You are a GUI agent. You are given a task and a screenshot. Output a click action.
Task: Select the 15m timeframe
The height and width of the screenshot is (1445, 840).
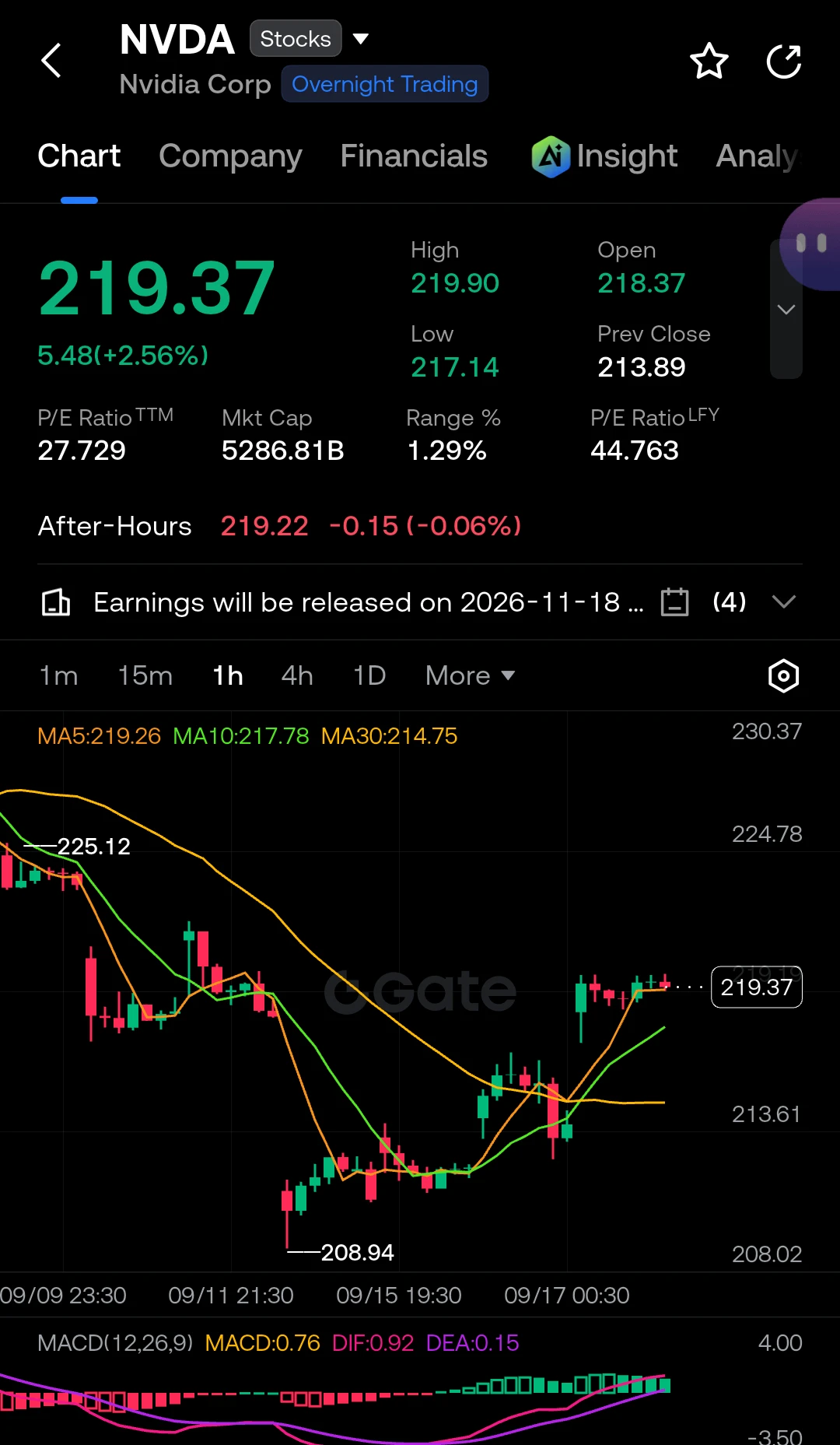(x=145, y=675)
